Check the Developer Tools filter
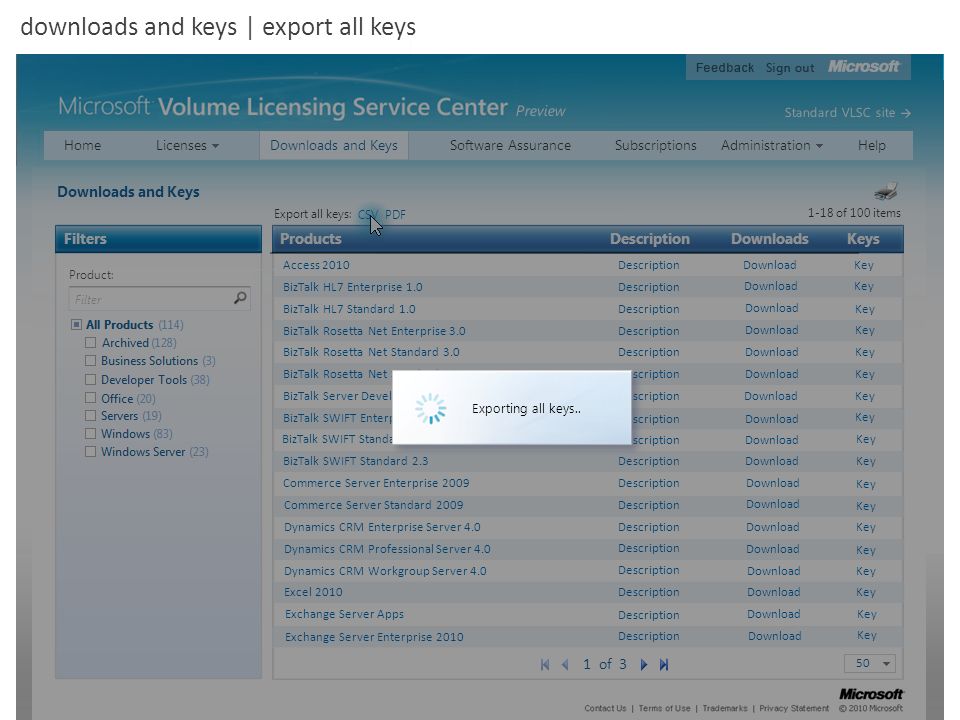Screen dimensions: 960x720 pos(90,380)
